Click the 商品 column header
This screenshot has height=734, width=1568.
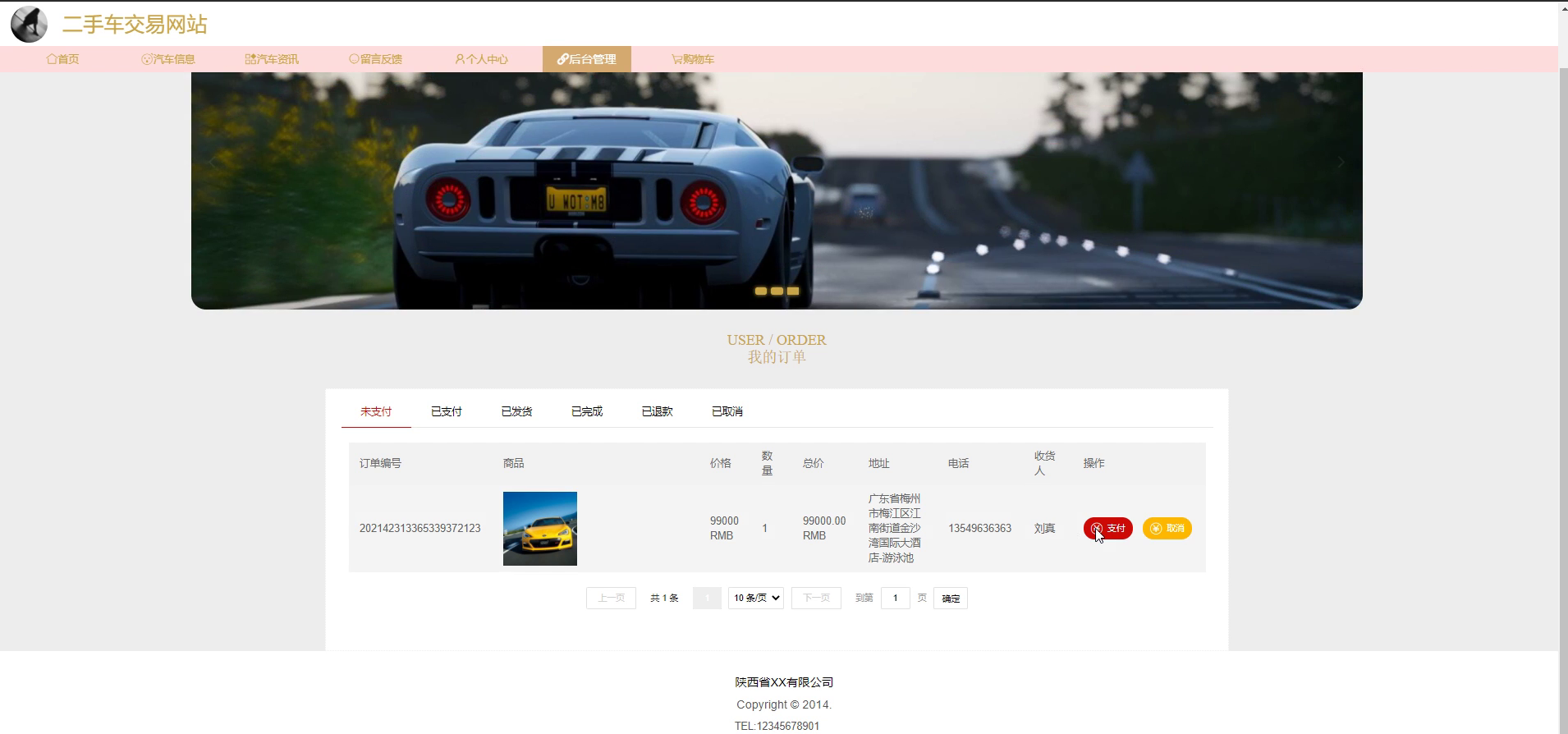pos(514,463)
